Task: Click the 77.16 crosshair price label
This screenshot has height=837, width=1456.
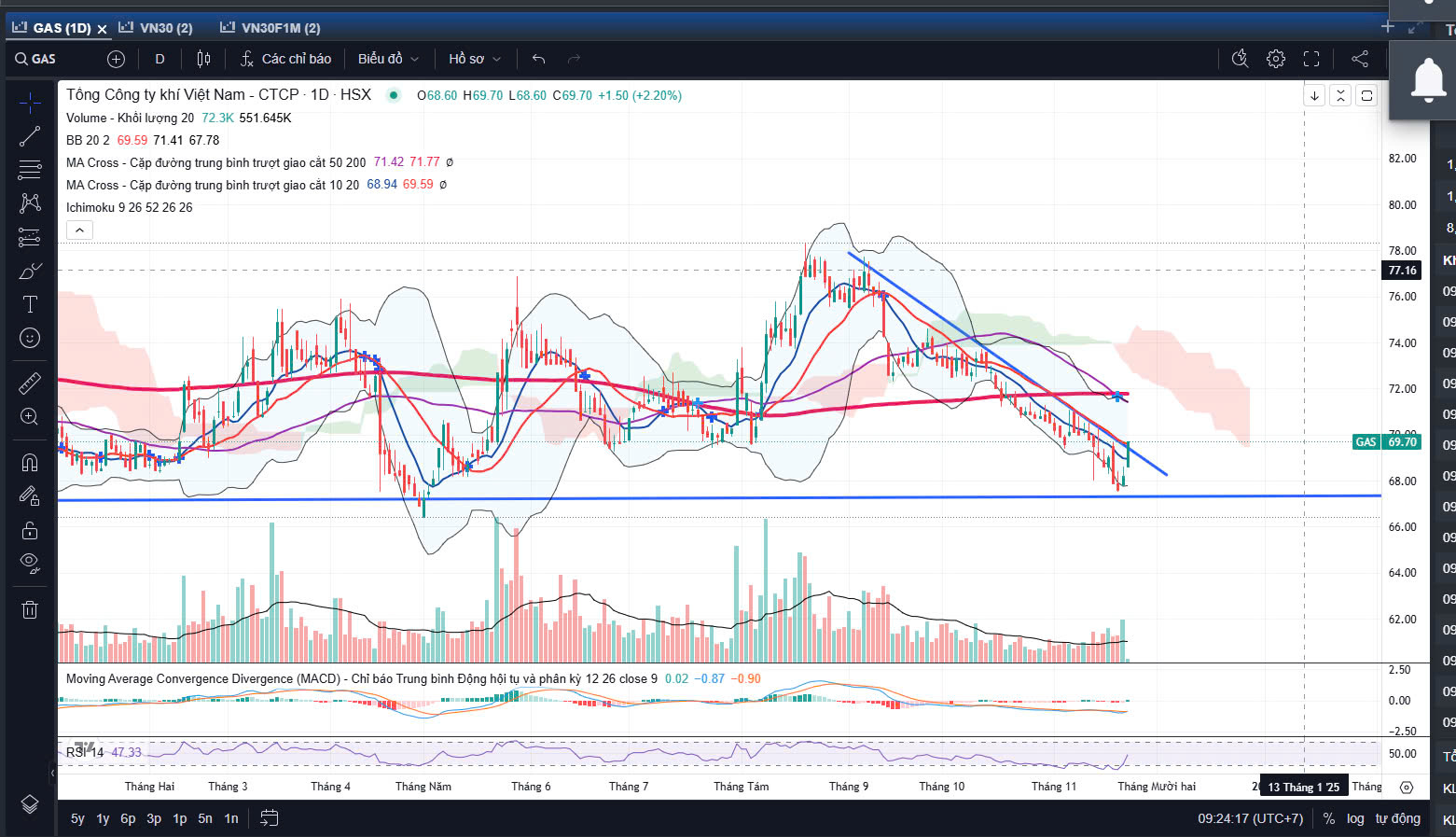Action: point(1402,270)
